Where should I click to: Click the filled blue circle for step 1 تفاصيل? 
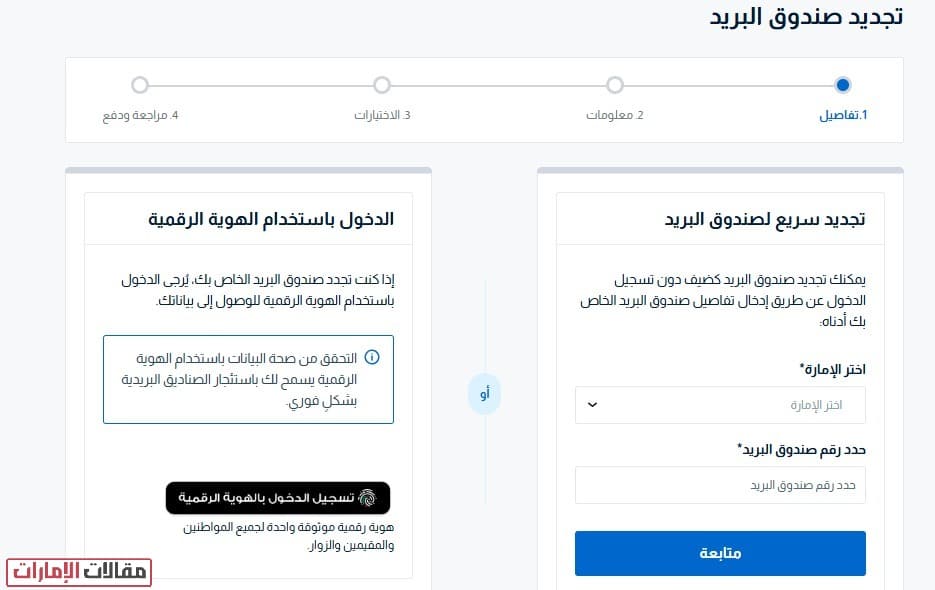pos(843,85)
